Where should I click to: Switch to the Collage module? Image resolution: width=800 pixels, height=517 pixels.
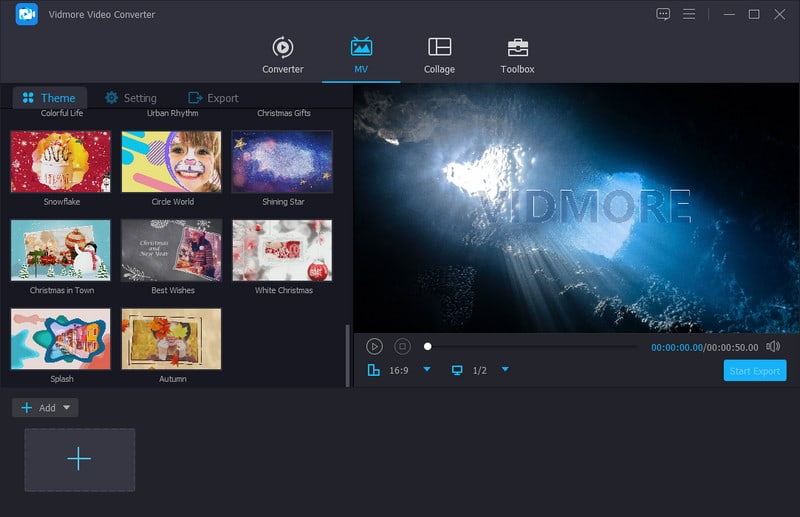[x=439, y=56]
